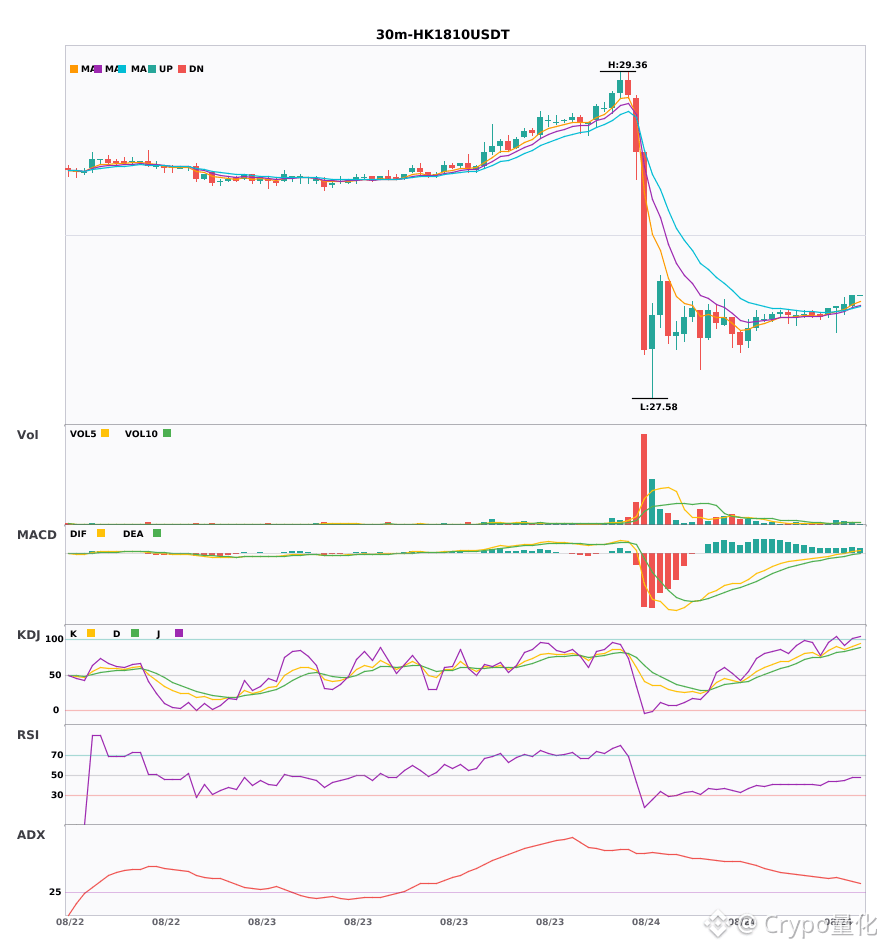The height and width of the screenshot is (950, 885).
Task: Click the 30 axis value in RSI panel
Action: point(57,795)
